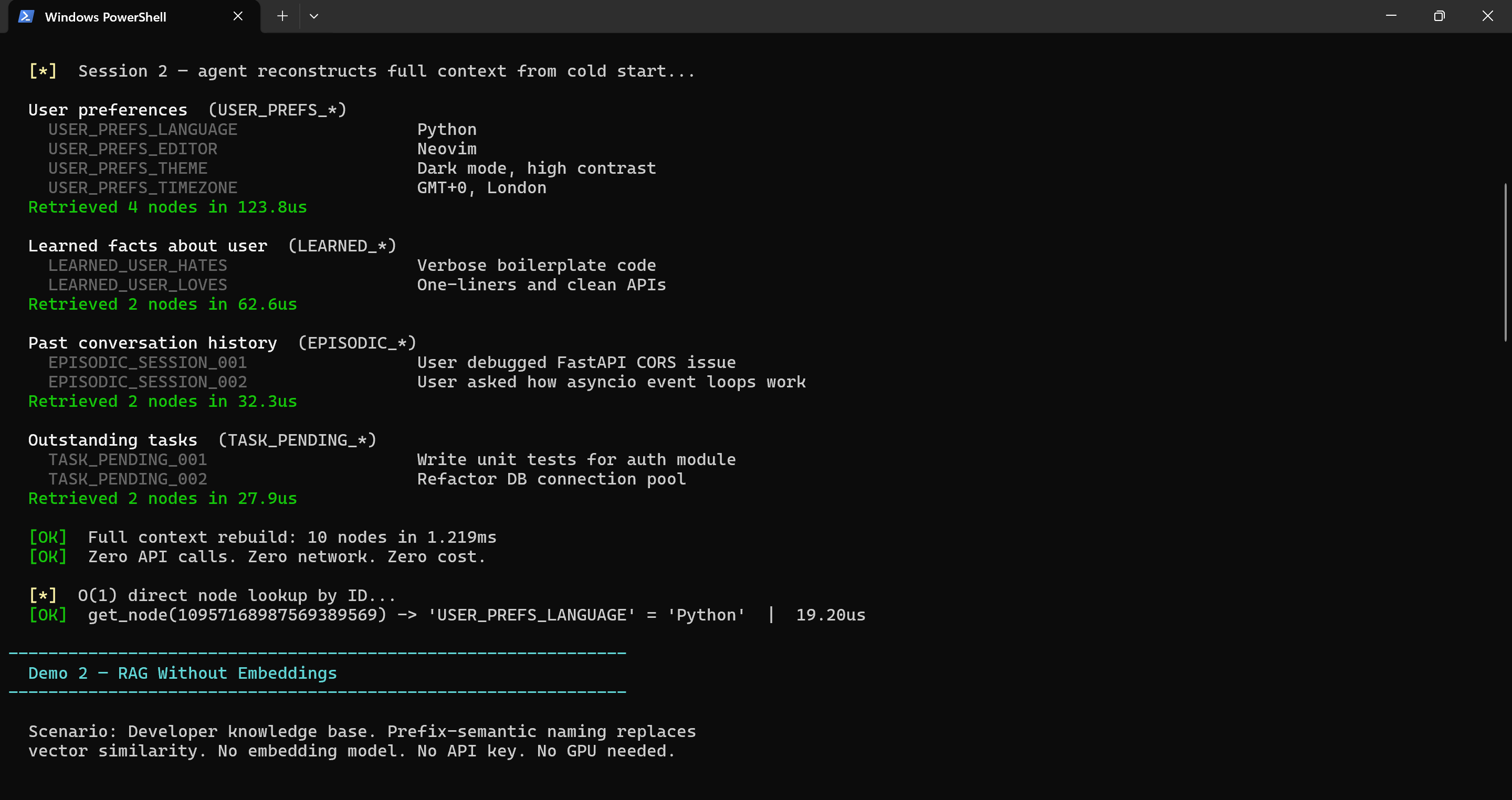Open the new tab profile dropdown chevron

pos(314,16)
